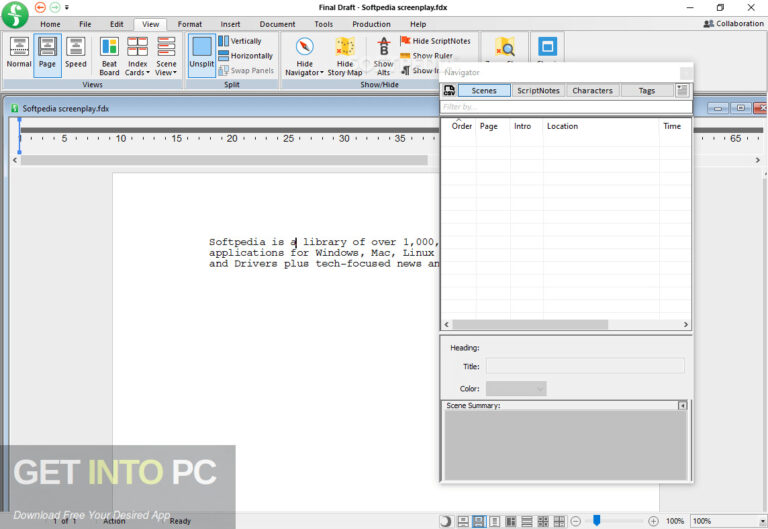Collapse the Scene Summary section
This screenshot has width=768, height=529.
(x=682, y=406)
